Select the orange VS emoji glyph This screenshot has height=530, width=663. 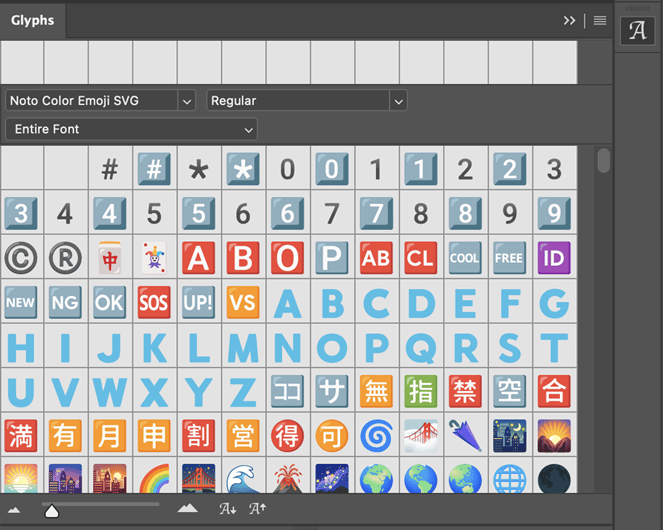pos(243,302)
